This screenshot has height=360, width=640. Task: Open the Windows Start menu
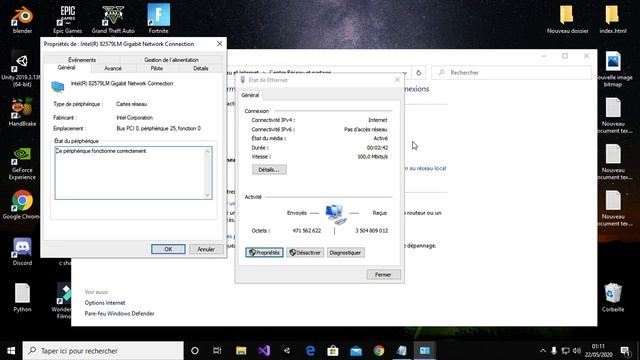[x=11, y=351]
